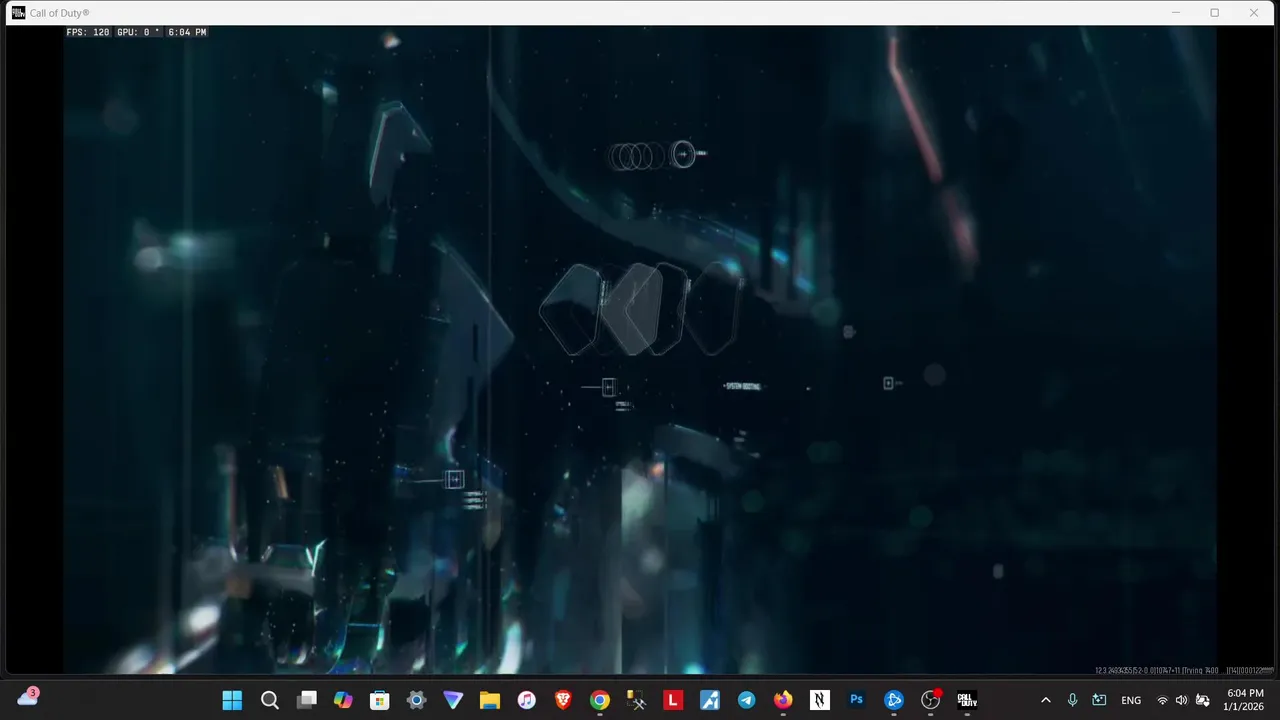Switch to Firefox in taskbar
This screenshot has height=720, width=1280.
tap(783, 700)
